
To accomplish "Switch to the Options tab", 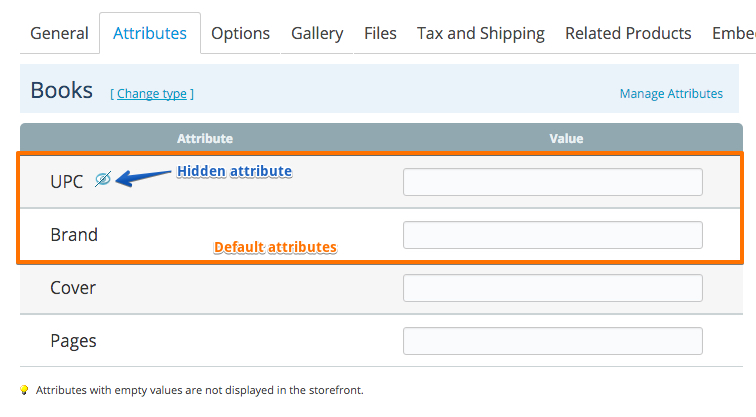I will tap(241, 33).
